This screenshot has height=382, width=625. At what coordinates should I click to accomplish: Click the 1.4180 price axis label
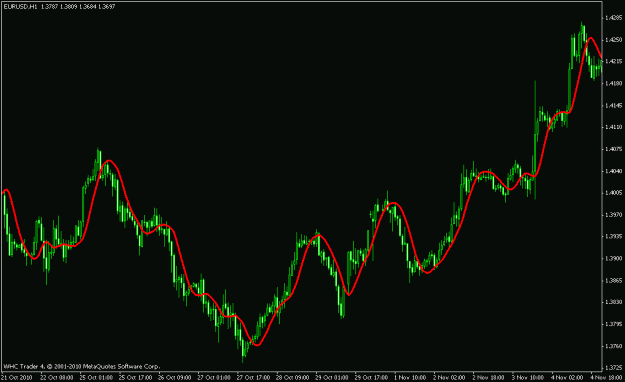(613, 83)
